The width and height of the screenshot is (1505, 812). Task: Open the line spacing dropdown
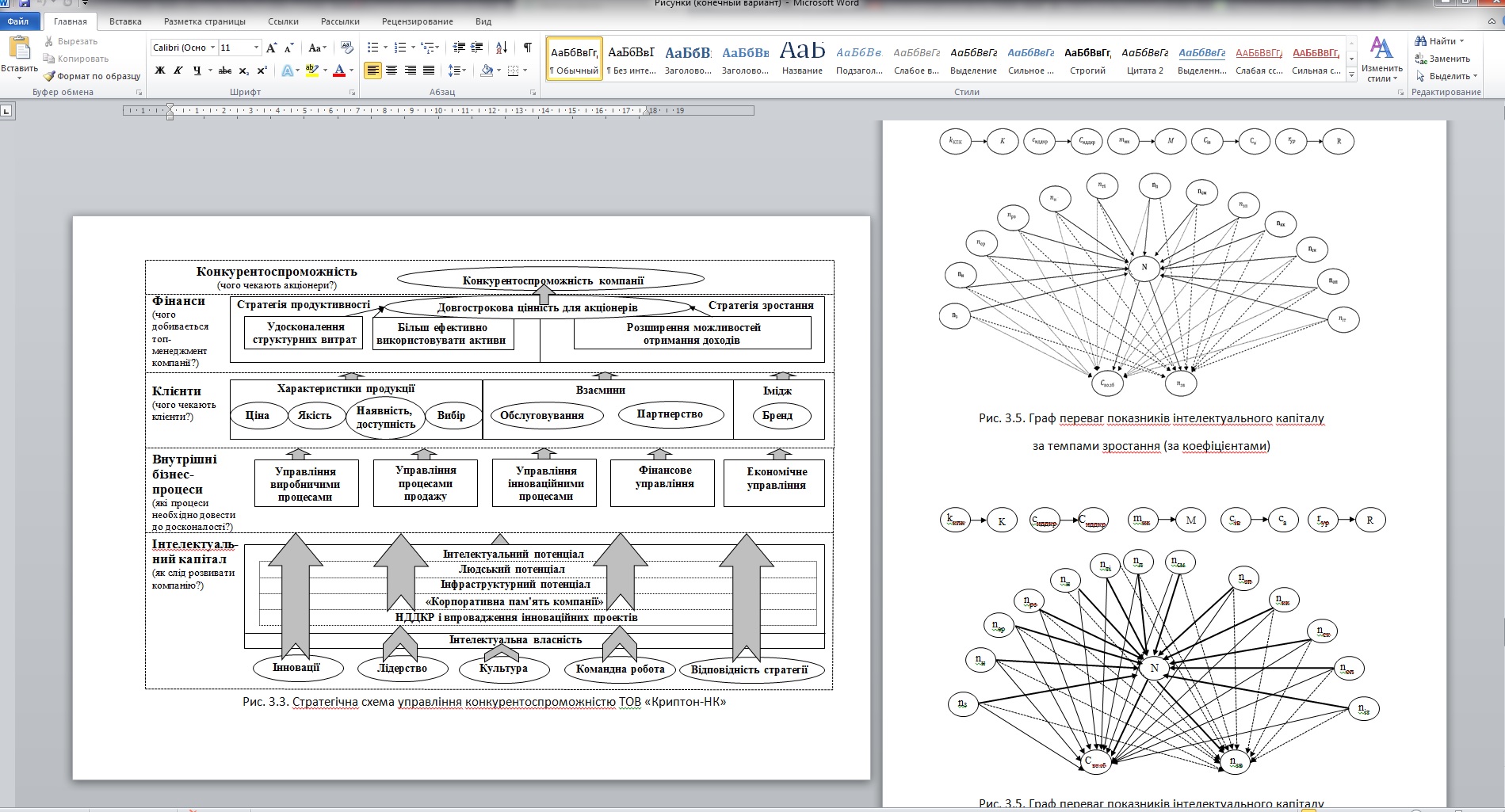[456, 71]
